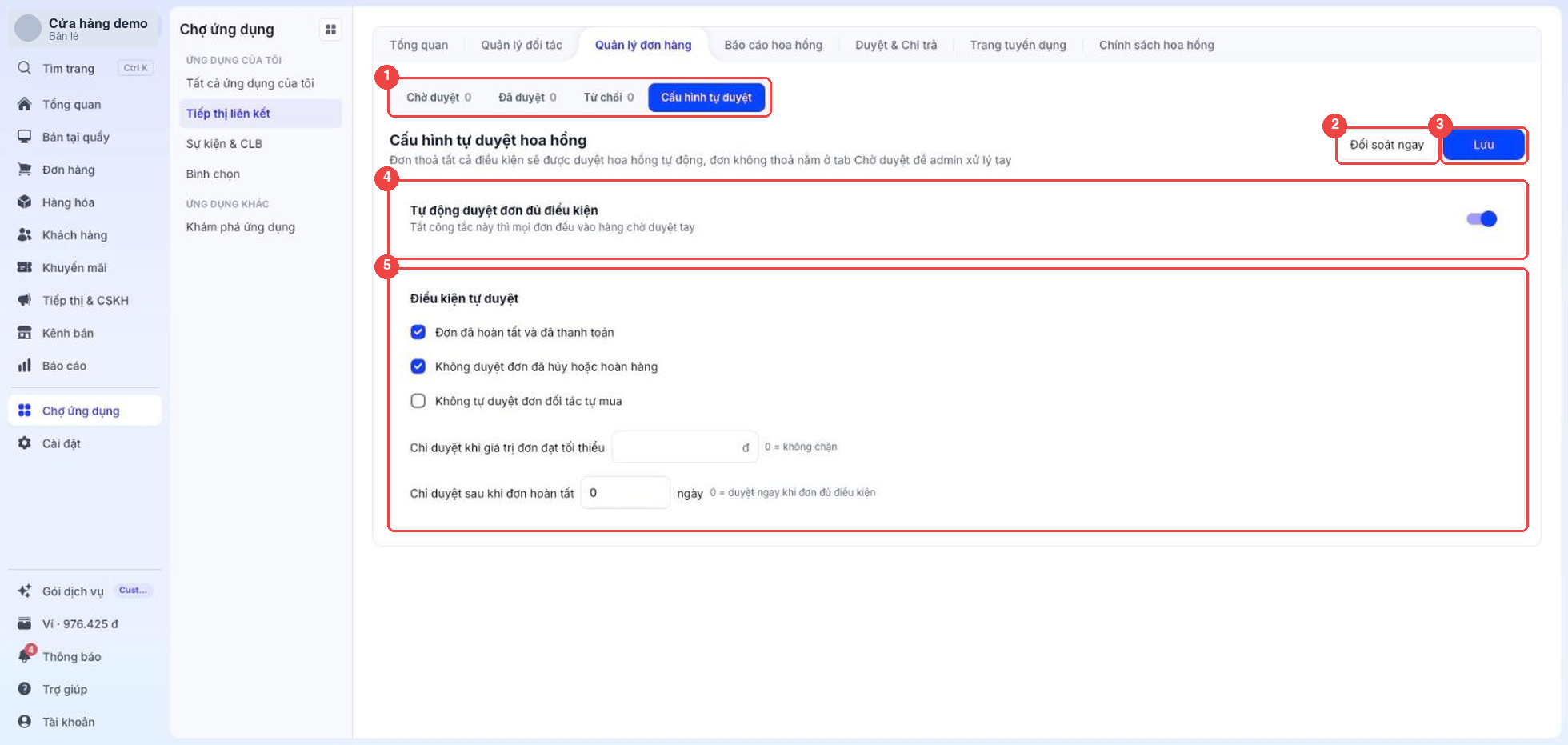Click the Thông báo bell icon

(x=25, y=656)
